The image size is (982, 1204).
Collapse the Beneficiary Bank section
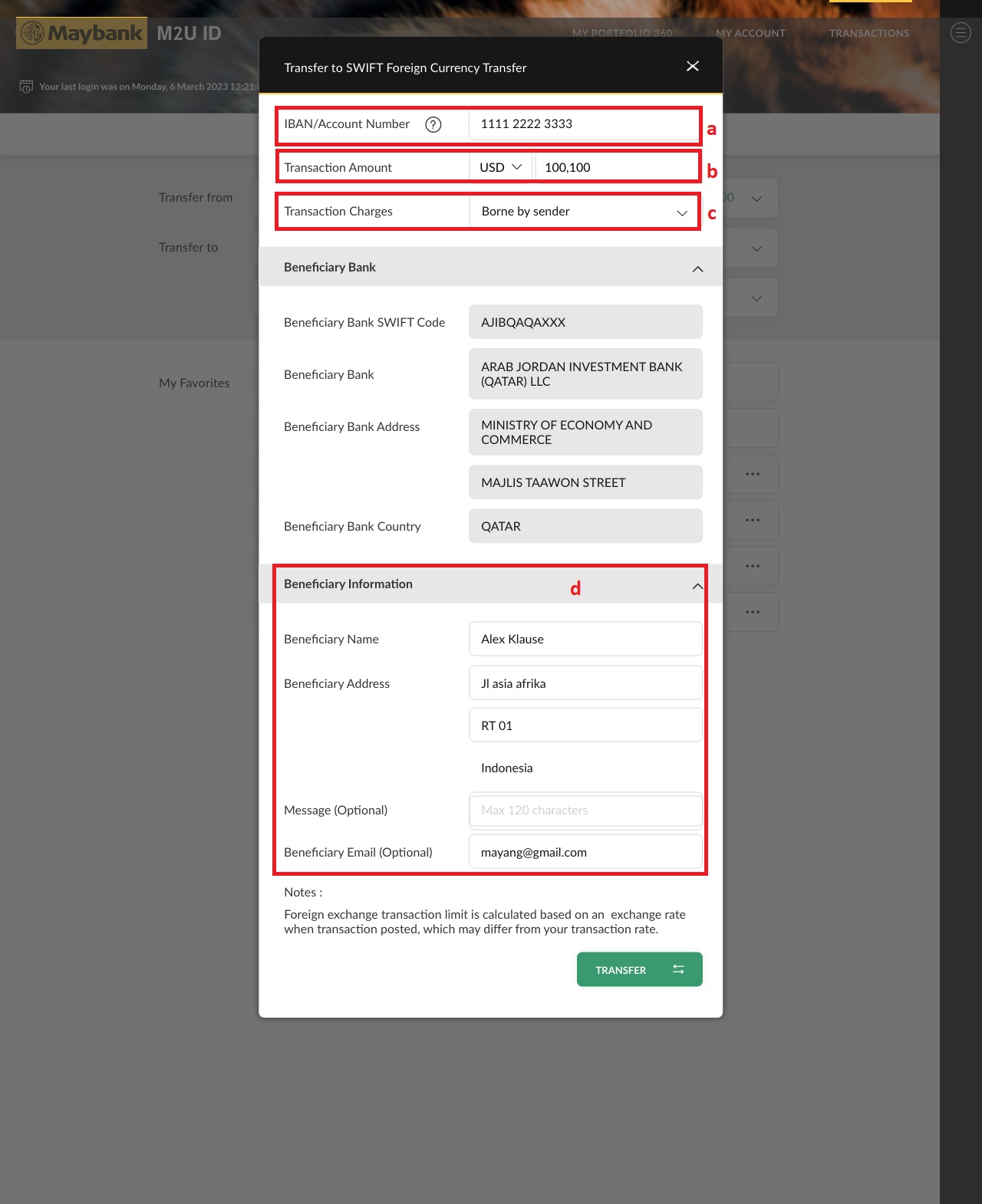(x=697, y=268)
